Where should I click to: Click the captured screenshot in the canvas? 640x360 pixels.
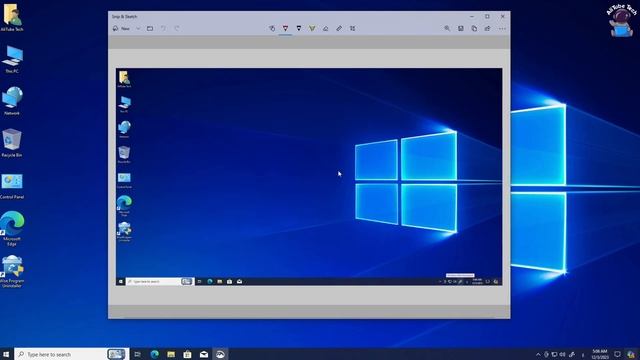[309, 177]
